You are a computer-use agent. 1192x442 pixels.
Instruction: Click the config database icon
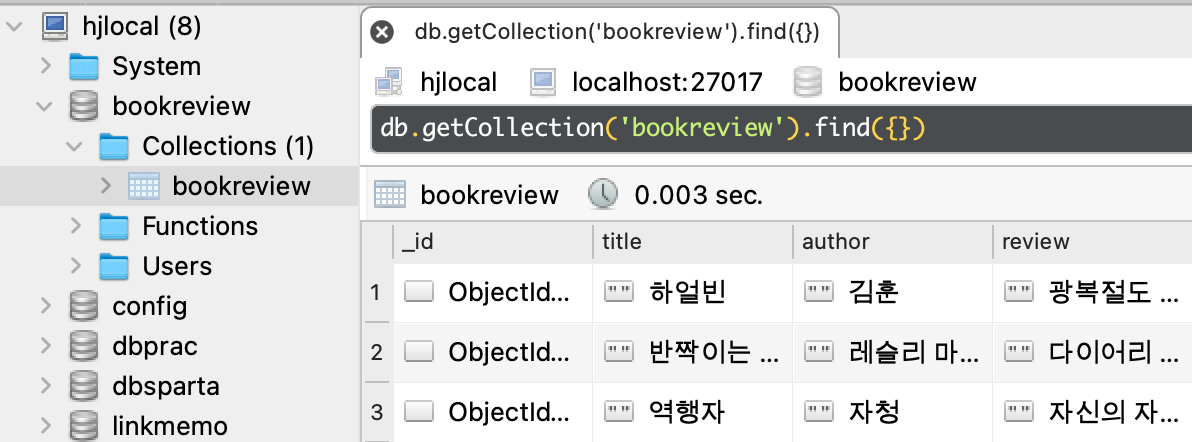[x=84, y=307]
